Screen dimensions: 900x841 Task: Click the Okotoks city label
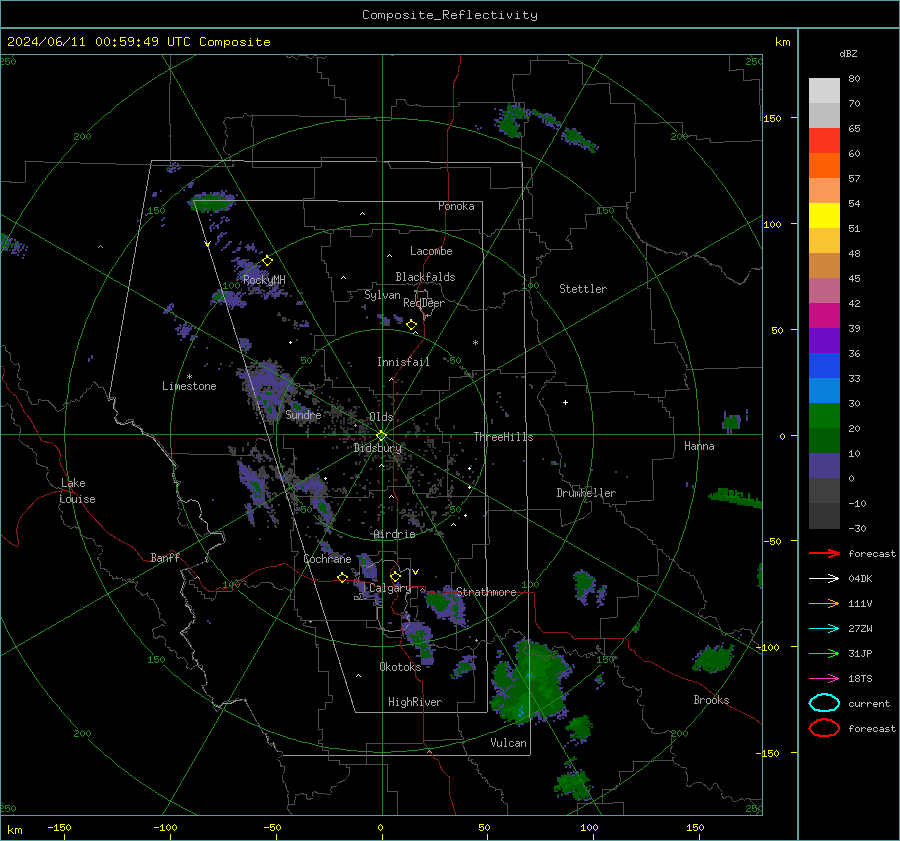pyautogui.click(x=400, y=666)
